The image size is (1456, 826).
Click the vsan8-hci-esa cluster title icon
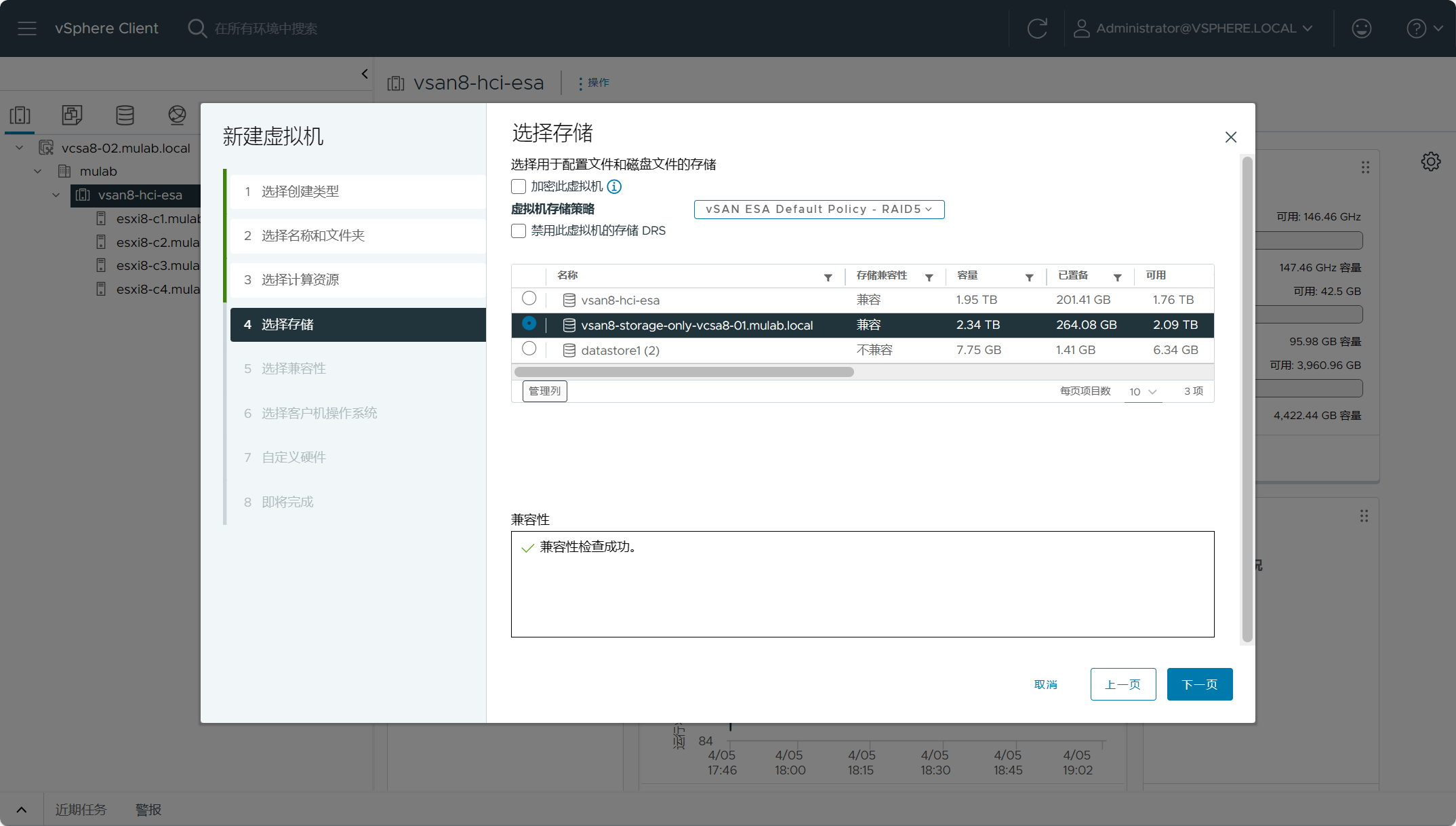[396, 83]
